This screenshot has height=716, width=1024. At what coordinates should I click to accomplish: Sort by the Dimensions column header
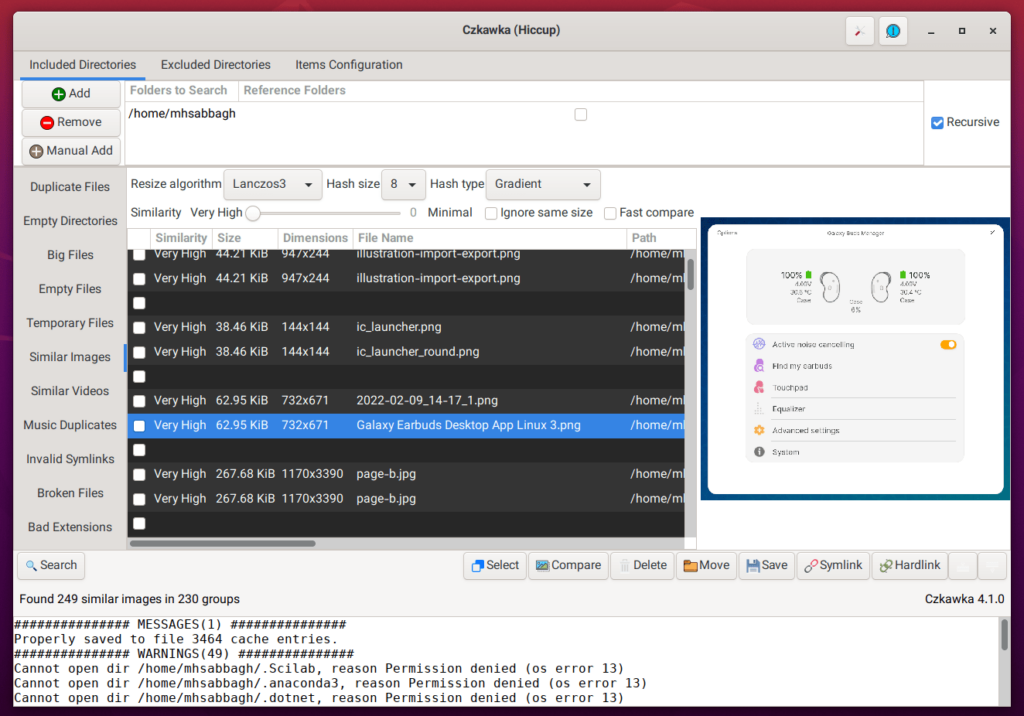(x=315, y=238)
